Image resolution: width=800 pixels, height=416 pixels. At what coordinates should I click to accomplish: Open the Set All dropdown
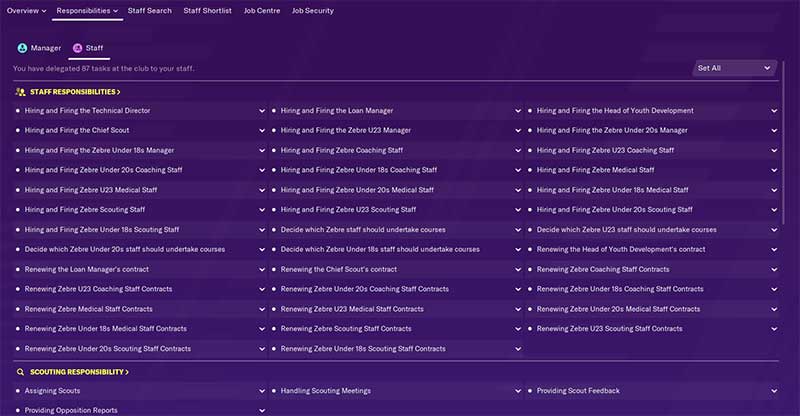click(x=734, y=68)
